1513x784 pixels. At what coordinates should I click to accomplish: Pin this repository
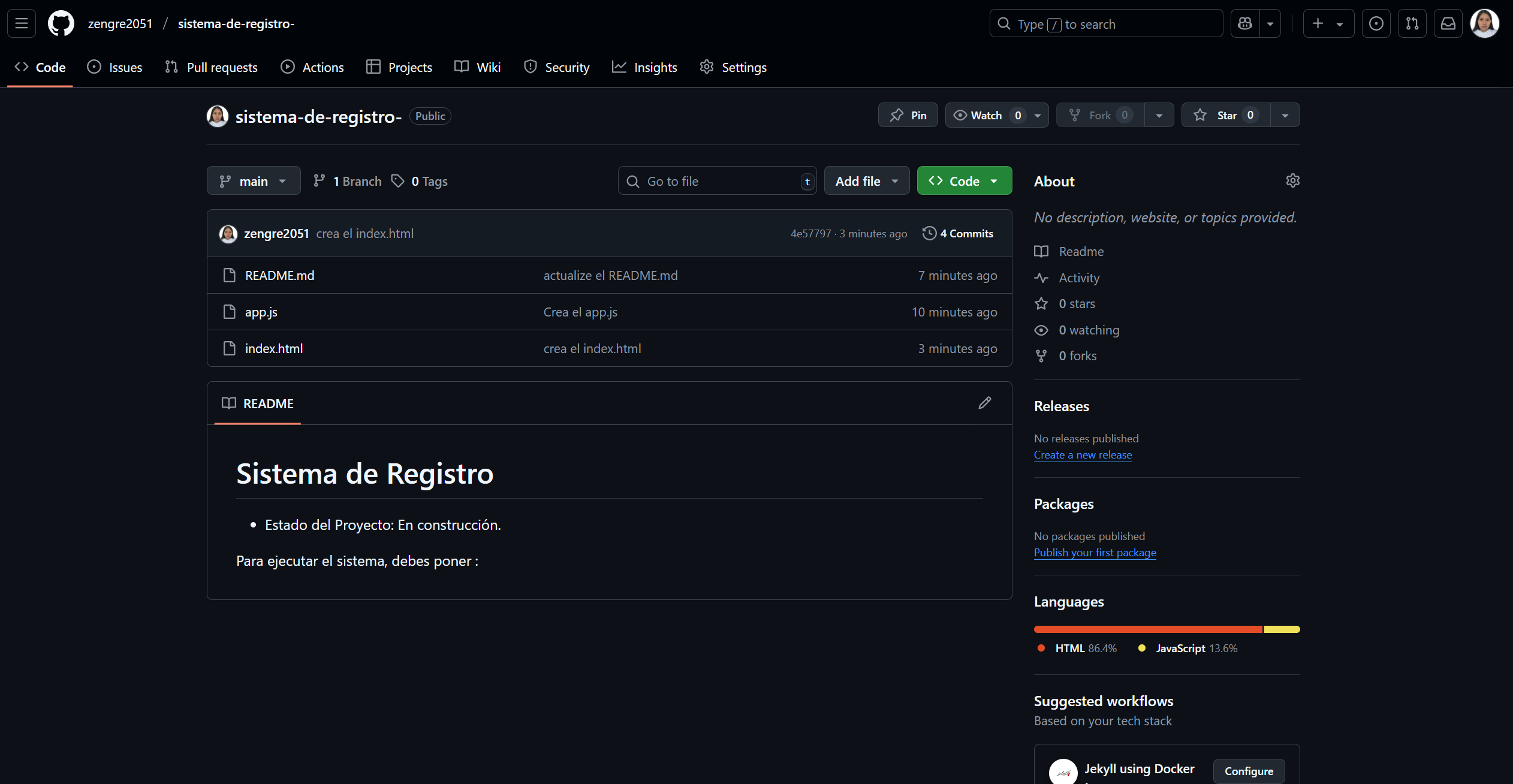(908, 115)
